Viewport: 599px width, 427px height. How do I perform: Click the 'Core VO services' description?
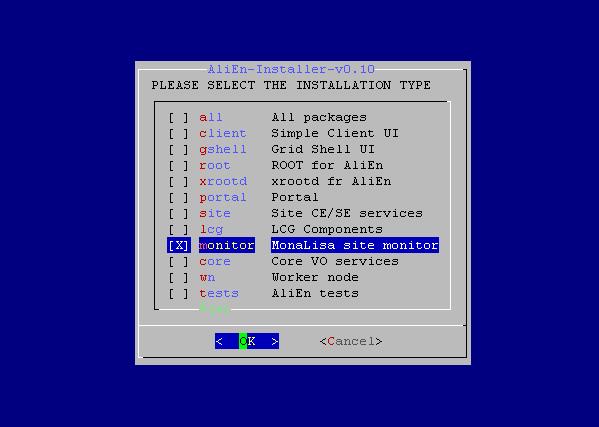tap(335, 262)
